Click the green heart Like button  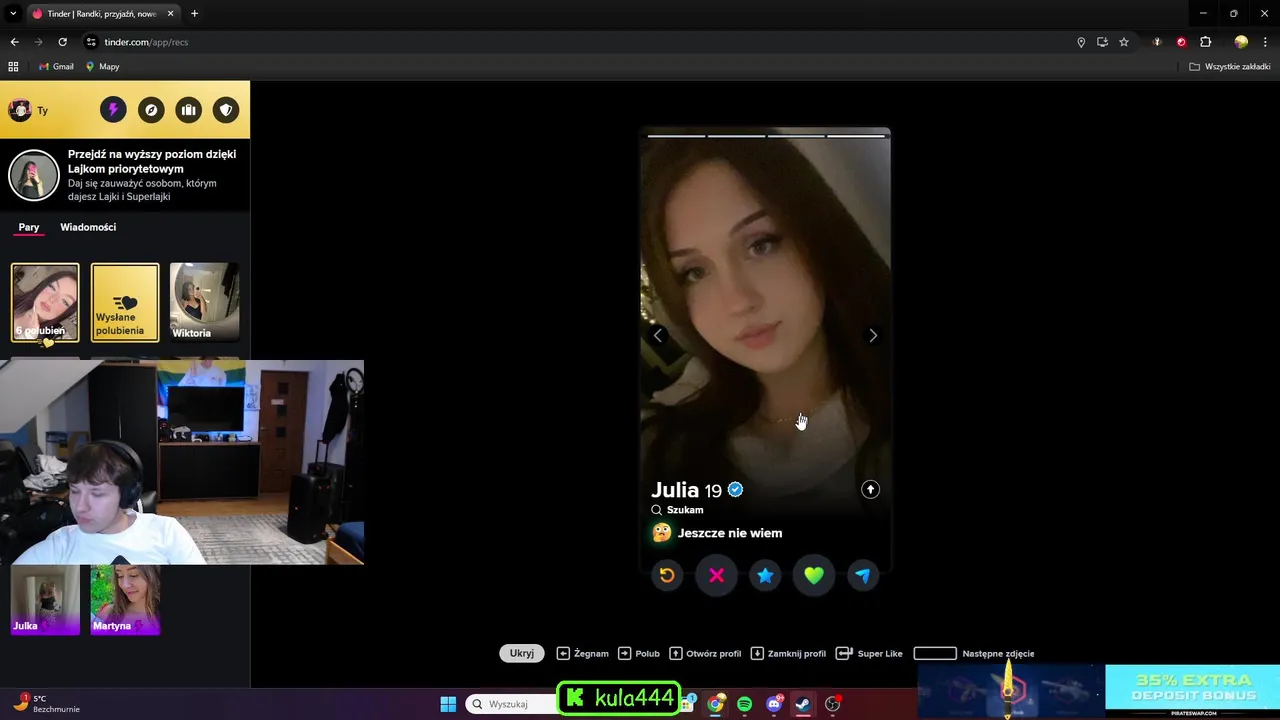[814, 575]
